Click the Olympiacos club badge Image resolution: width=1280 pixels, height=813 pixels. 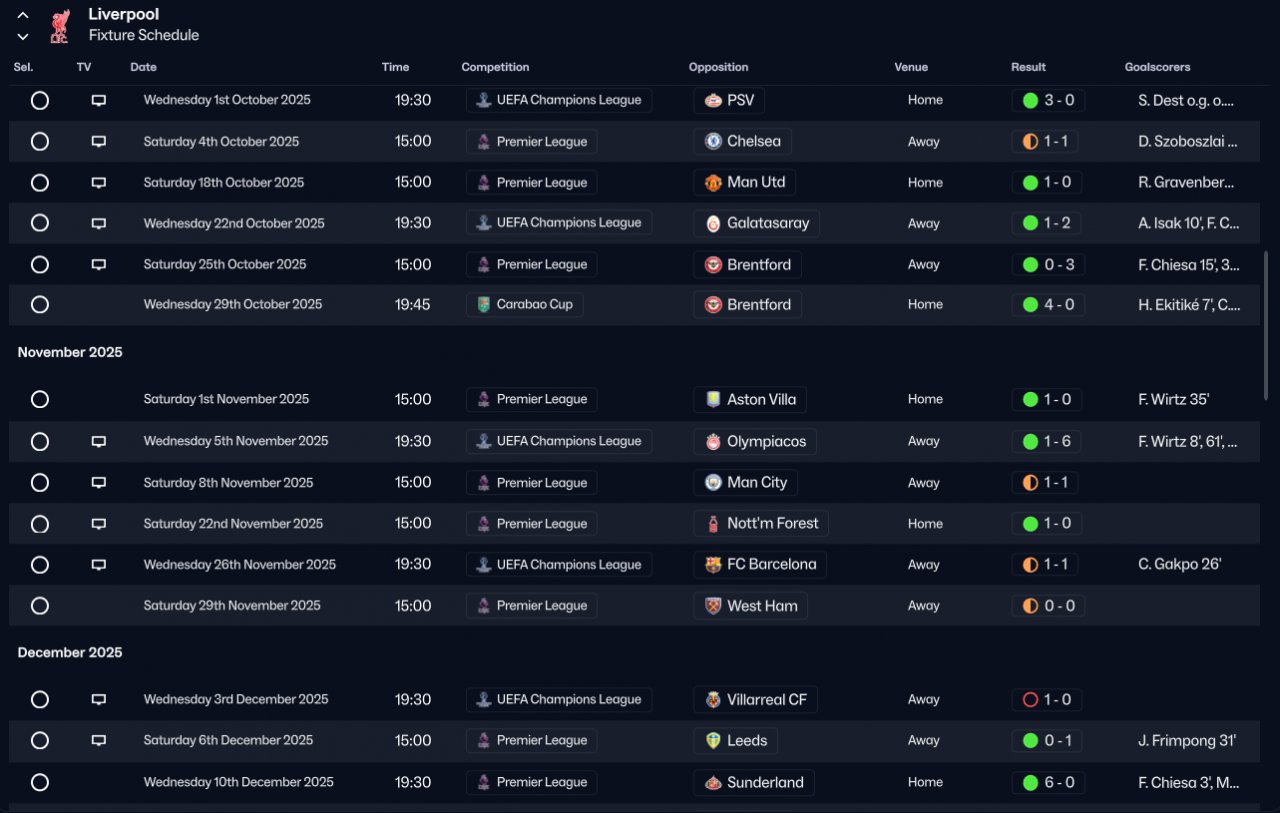point(713,441)
